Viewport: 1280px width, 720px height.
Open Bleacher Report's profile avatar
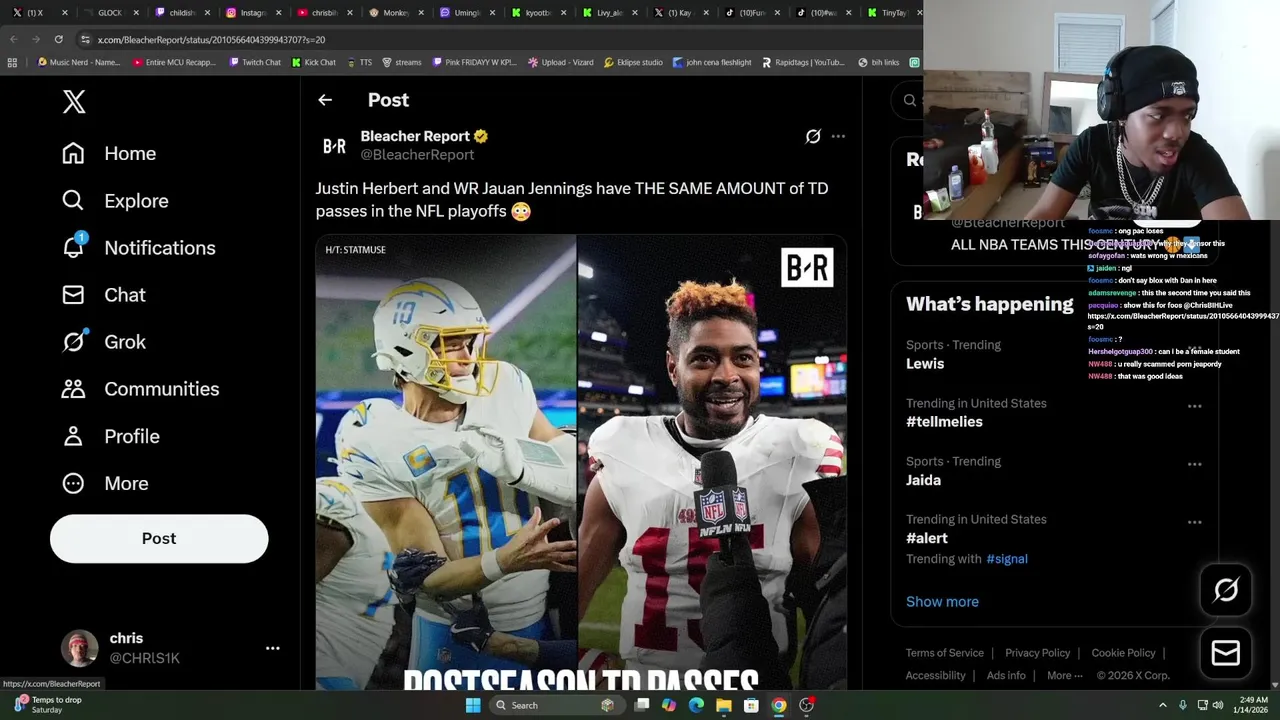click(334, 146)
